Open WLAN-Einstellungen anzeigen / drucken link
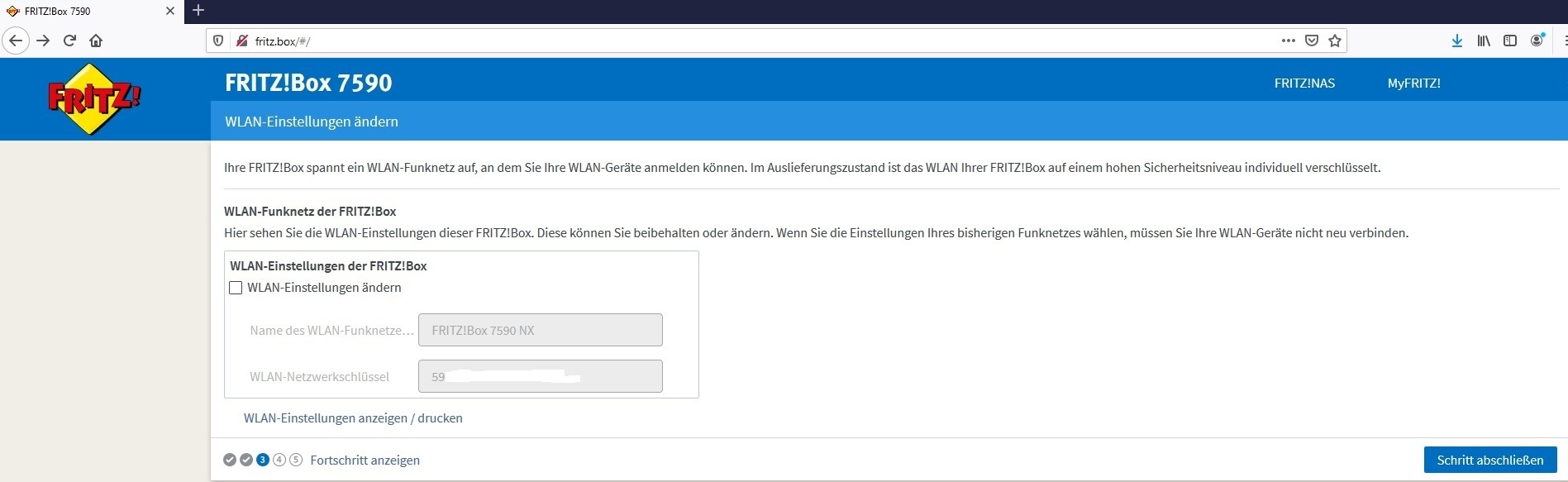The width and height of the screenshot is (1568, 482). 353,418
